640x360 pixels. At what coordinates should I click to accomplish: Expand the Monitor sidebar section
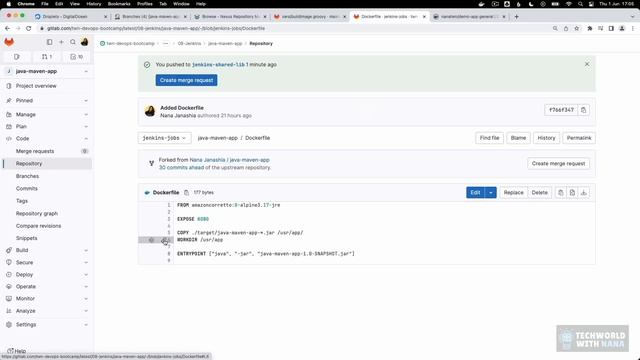47,299
